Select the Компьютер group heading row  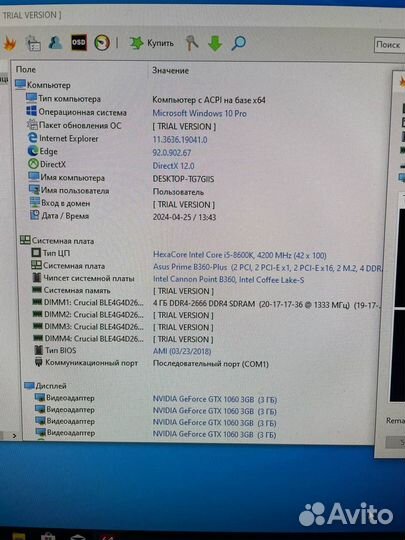click(x=43, y=85)
